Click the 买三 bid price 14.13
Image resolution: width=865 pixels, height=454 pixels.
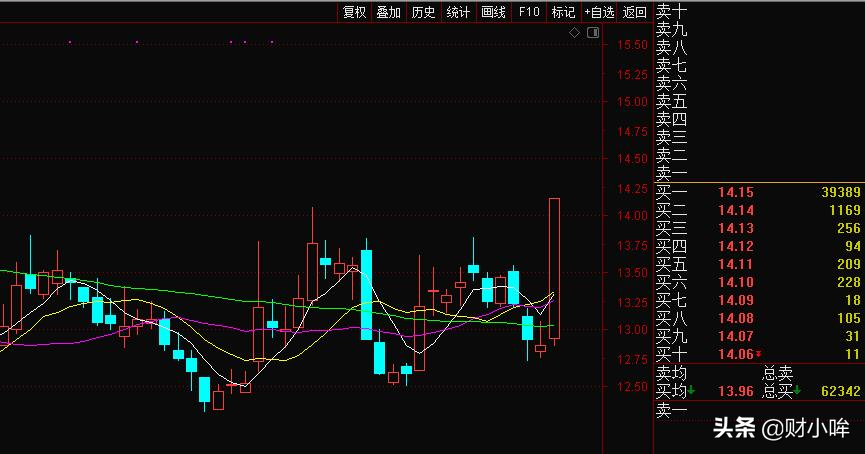click(736, 228)
